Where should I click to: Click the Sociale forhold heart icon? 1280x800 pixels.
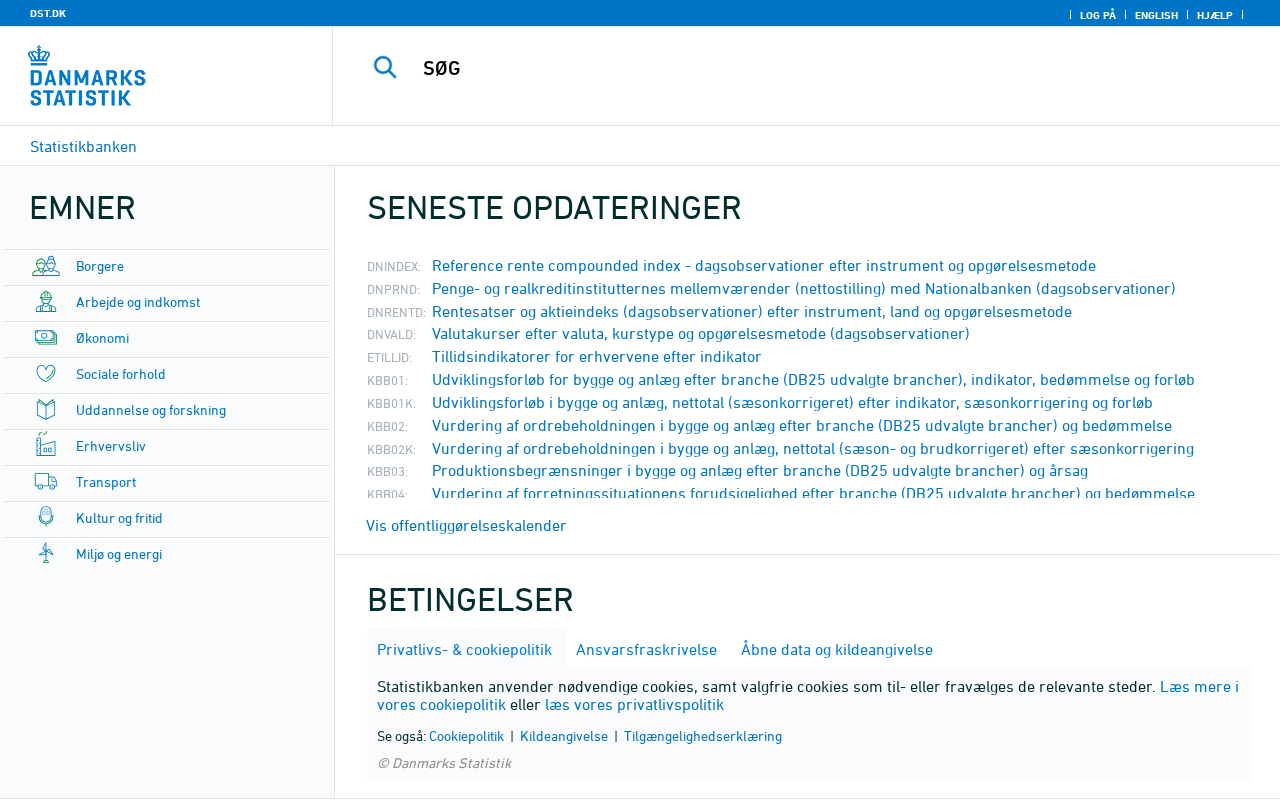[46, 374]
